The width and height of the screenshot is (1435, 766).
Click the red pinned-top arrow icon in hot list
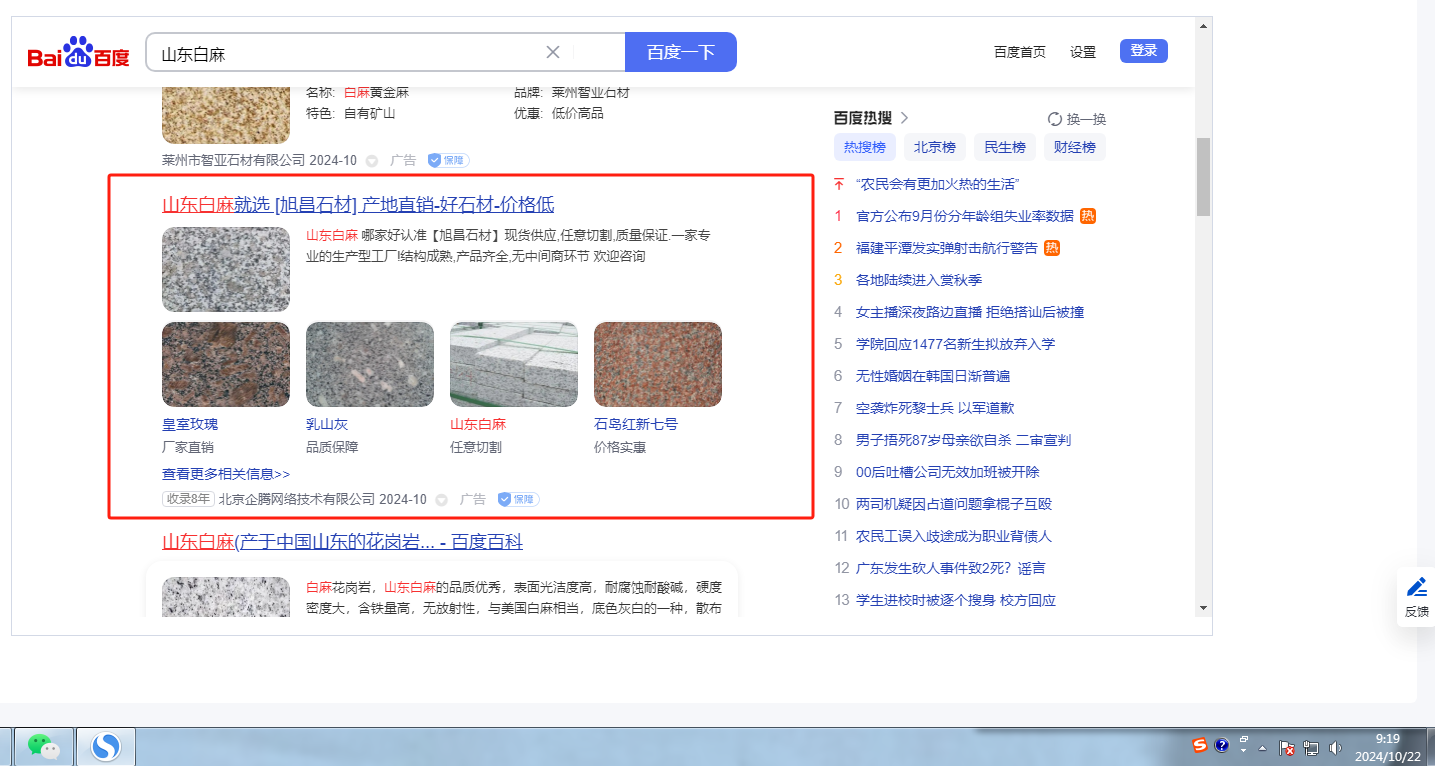(839, 184)
